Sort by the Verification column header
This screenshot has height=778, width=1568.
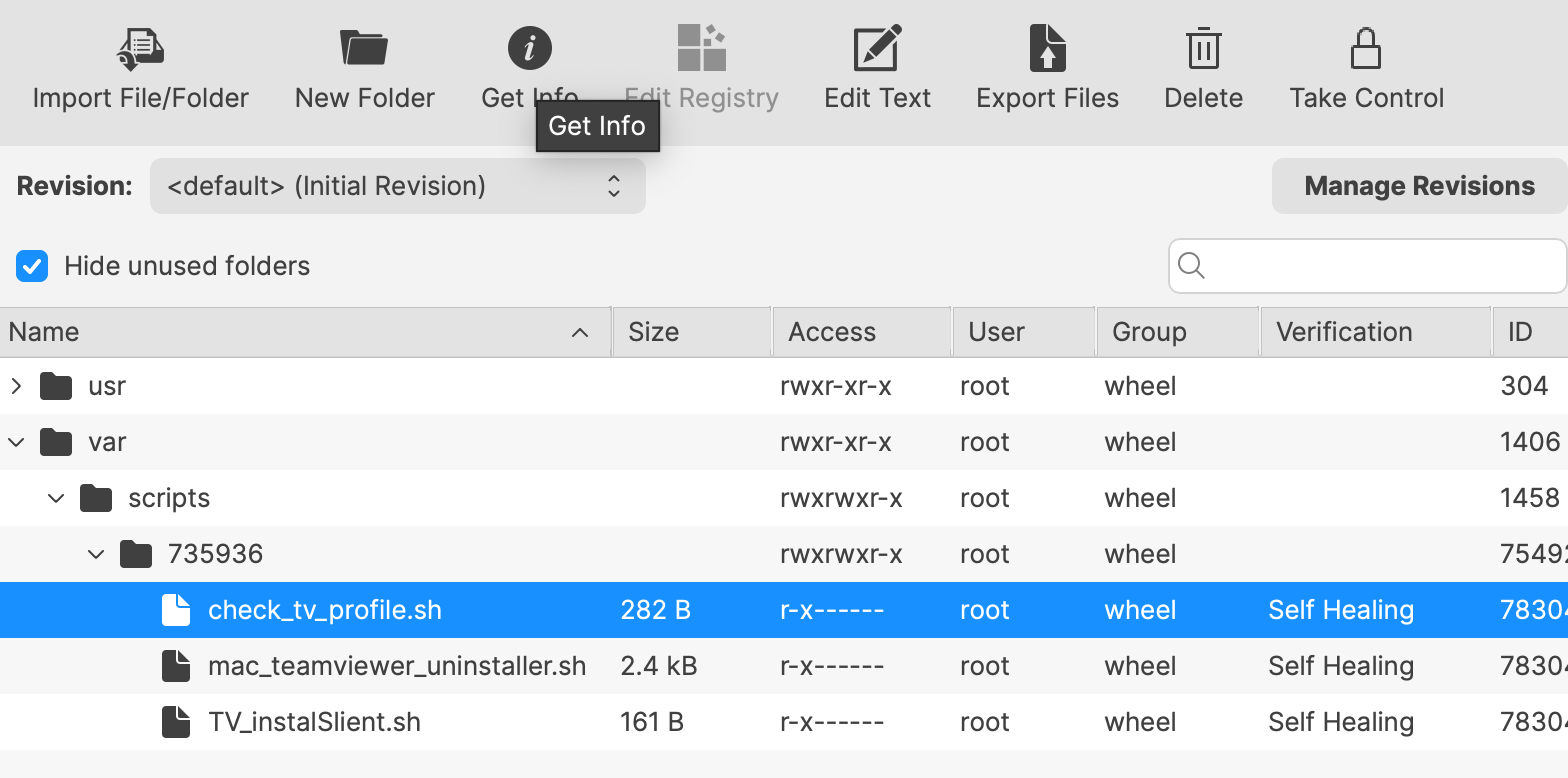[x=1377, y=332]
